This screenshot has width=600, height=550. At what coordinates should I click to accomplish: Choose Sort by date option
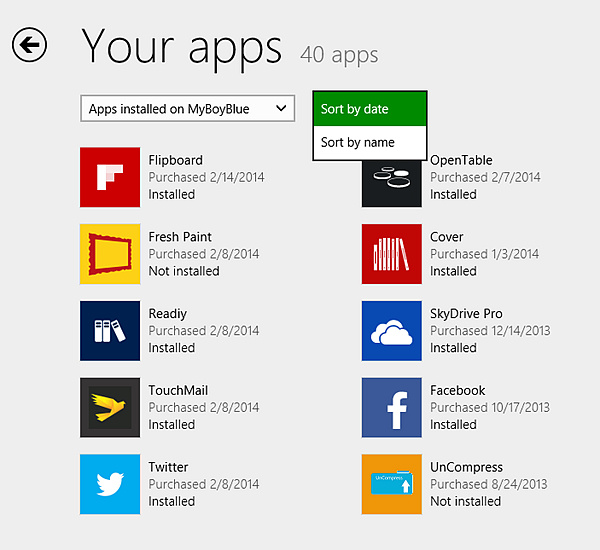pyautogui.click(x=370, y=109)
